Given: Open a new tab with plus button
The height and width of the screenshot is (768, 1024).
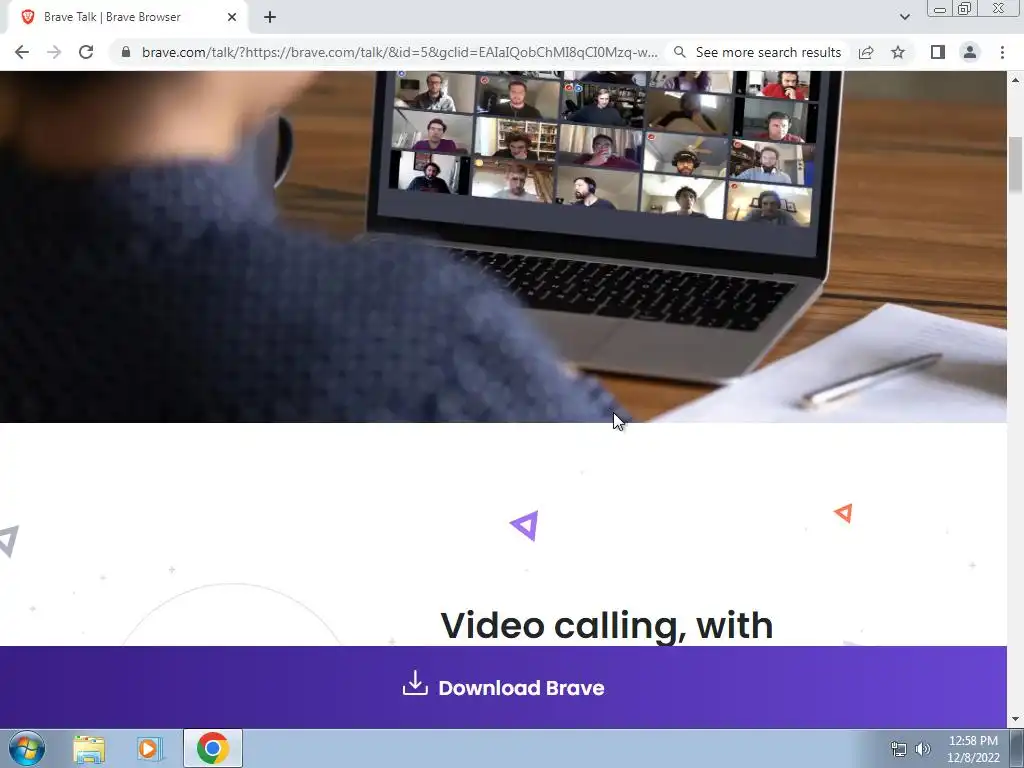Looking at the screenshot, I should 270,17.
